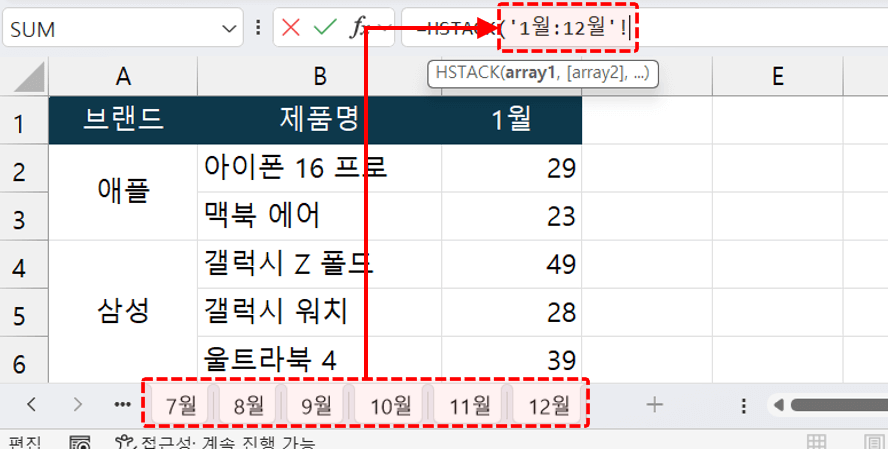
Task: Switch to the 11월 sheet tab
Action: tap(469, 406)
